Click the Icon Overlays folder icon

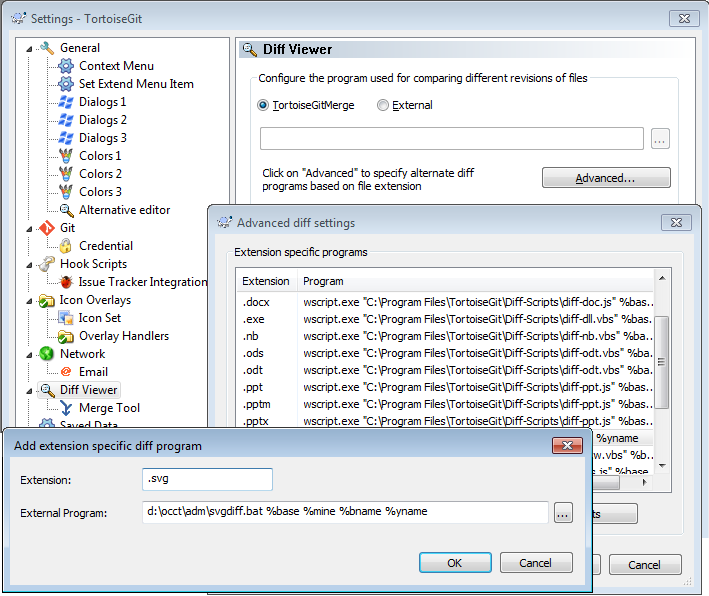[47, 300]
